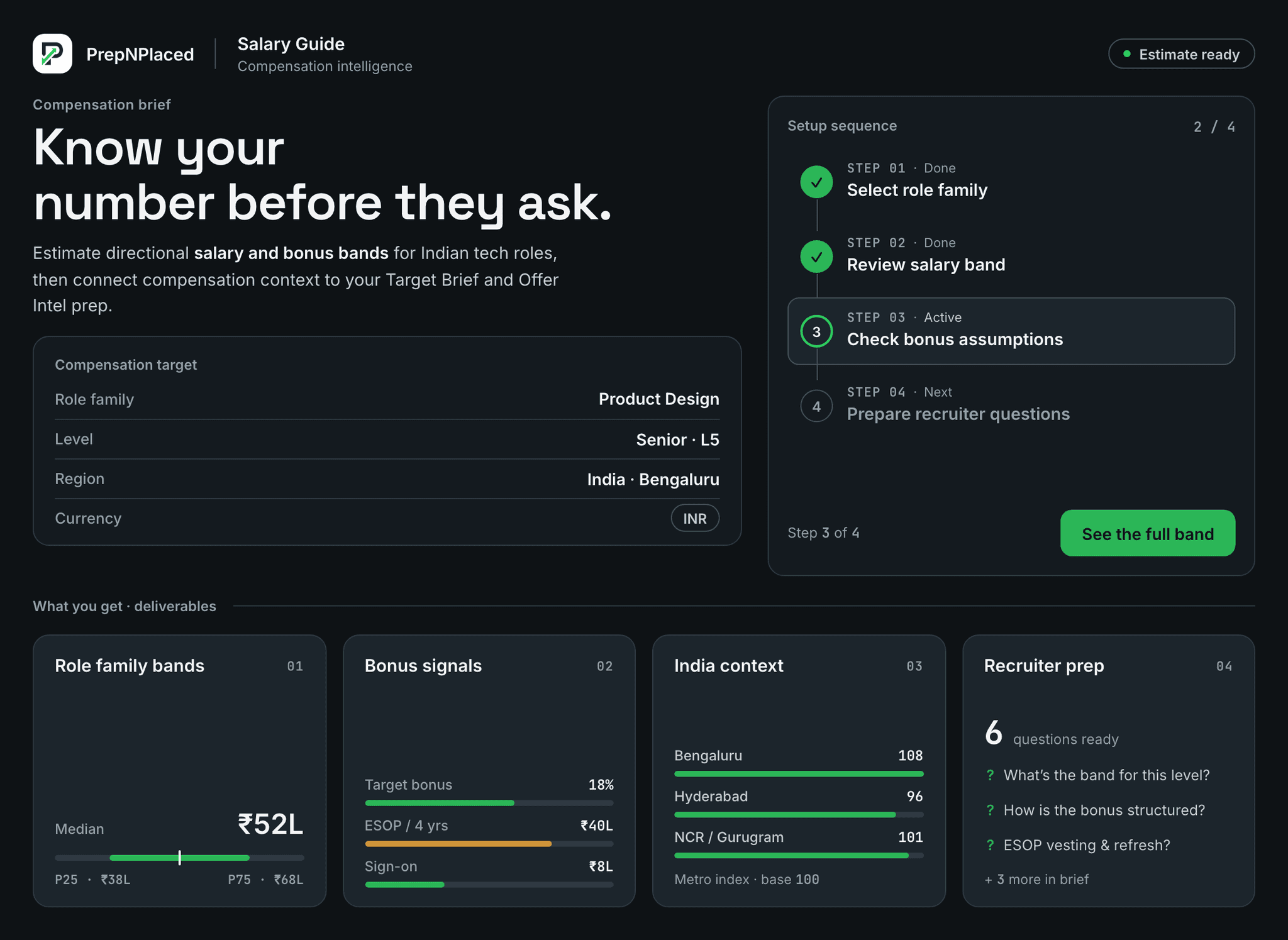Click the Product Design role family value
Screen dimensions: 1288x940
click(x=658, y=399)
